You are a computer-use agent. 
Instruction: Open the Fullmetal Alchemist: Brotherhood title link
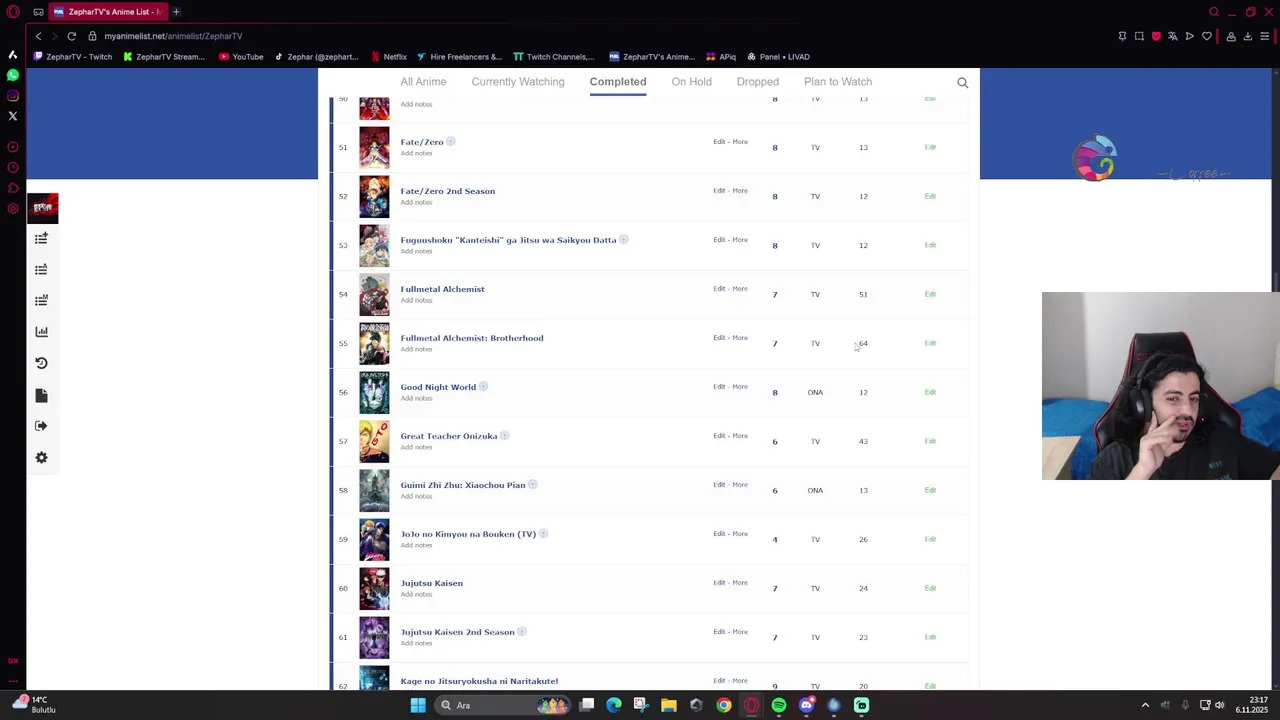click(x=472, y=338)
